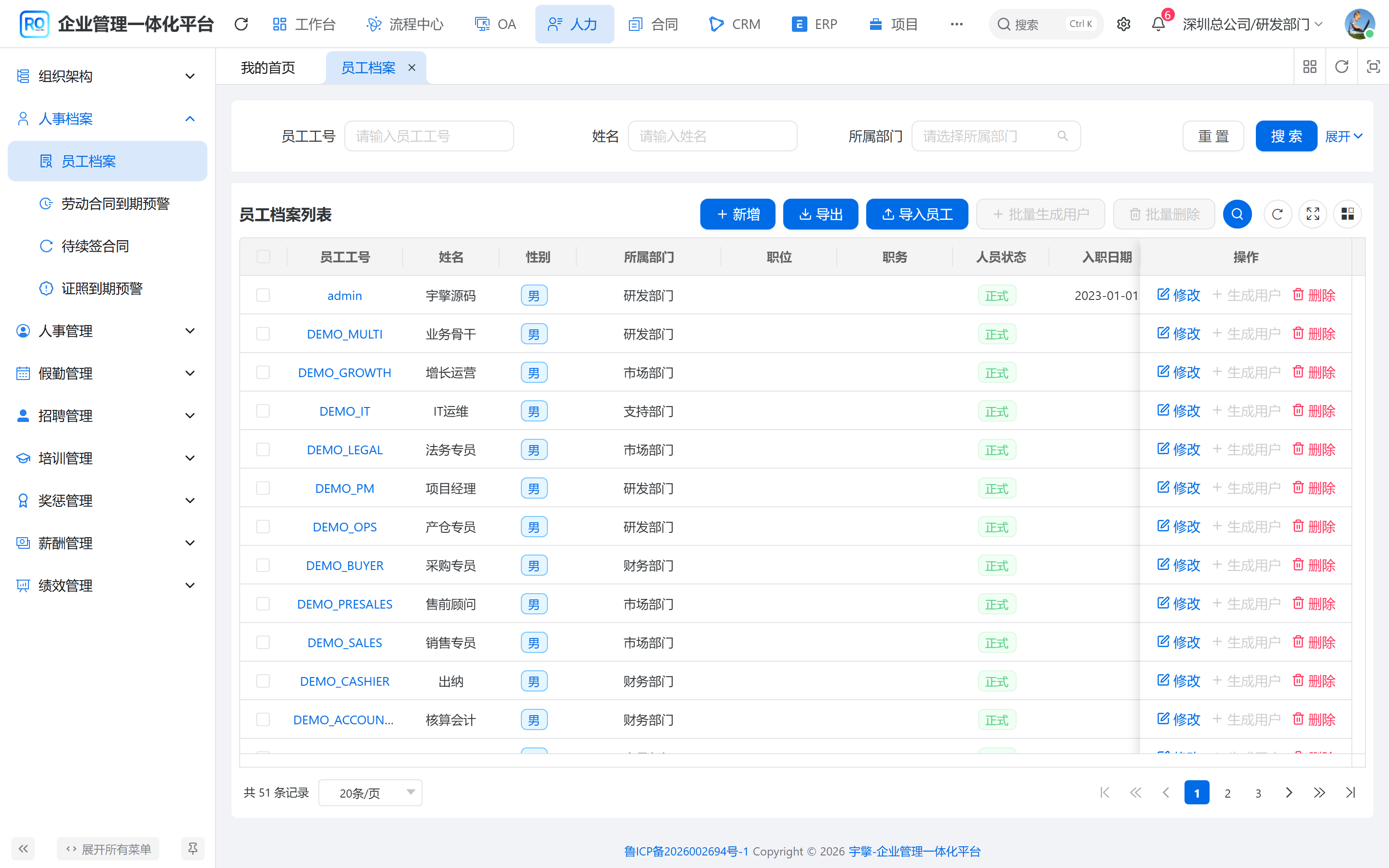
Task: Close the 员工档案 tab
Action: [411, 68]
